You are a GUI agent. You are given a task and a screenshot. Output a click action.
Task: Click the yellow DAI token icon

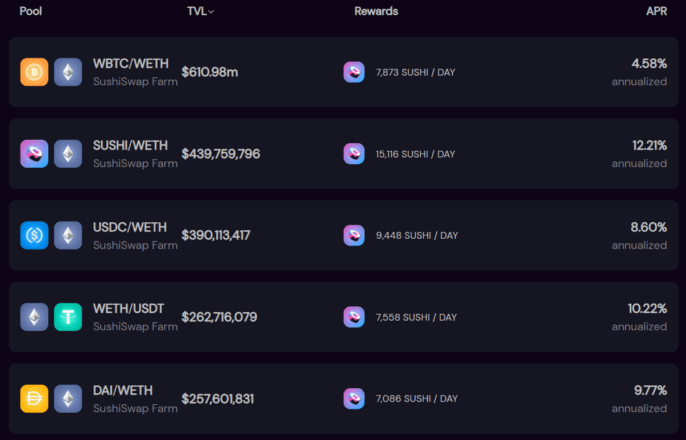[34, 399]
